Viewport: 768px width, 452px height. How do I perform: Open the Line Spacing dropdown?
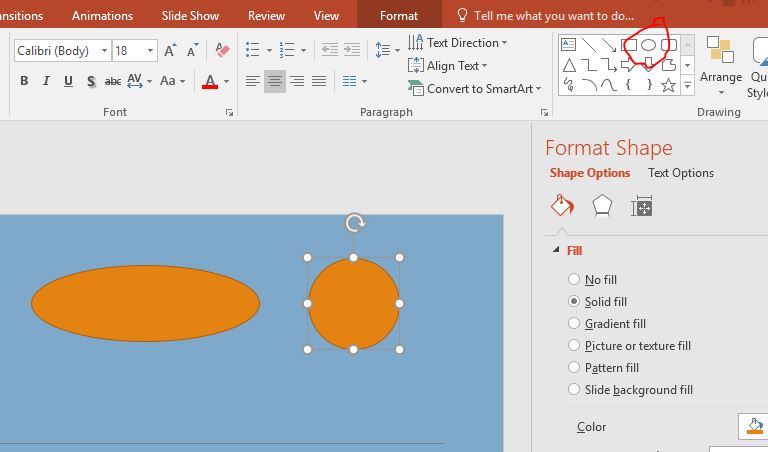(387, 49)
